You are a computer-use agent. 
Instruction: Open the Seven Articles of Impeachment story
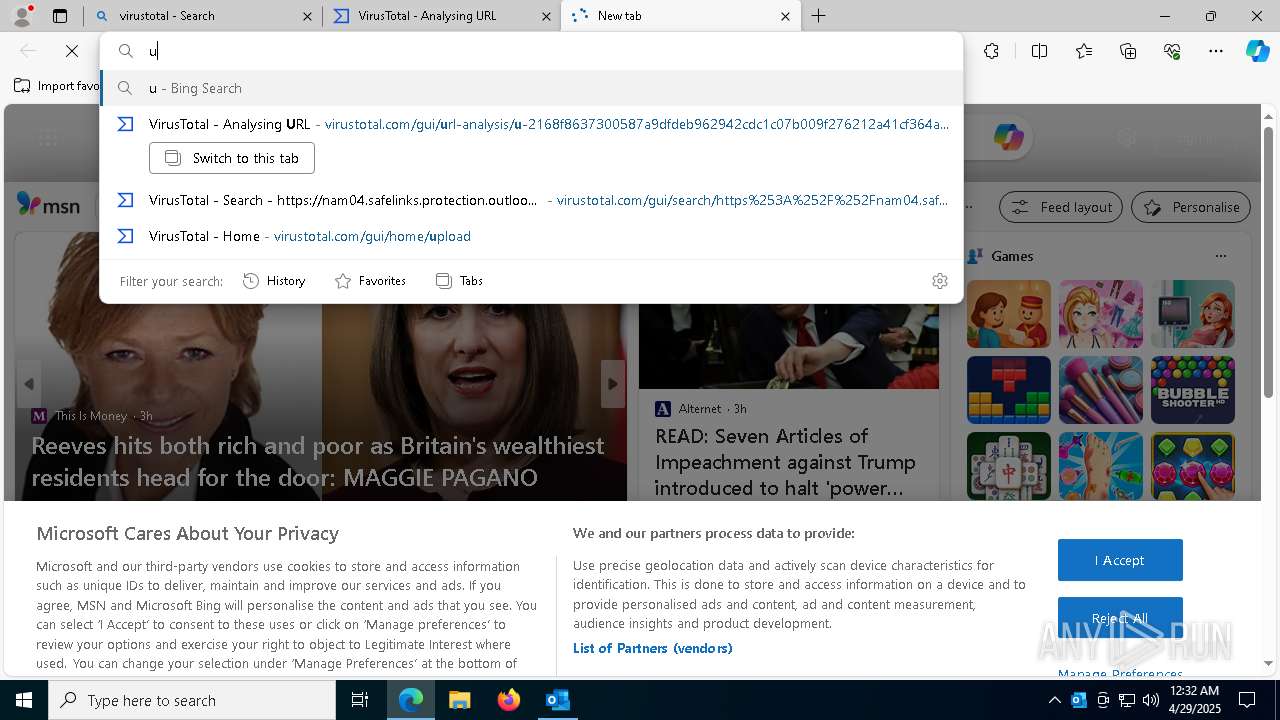pyautogui.click(x=785, y=462)
